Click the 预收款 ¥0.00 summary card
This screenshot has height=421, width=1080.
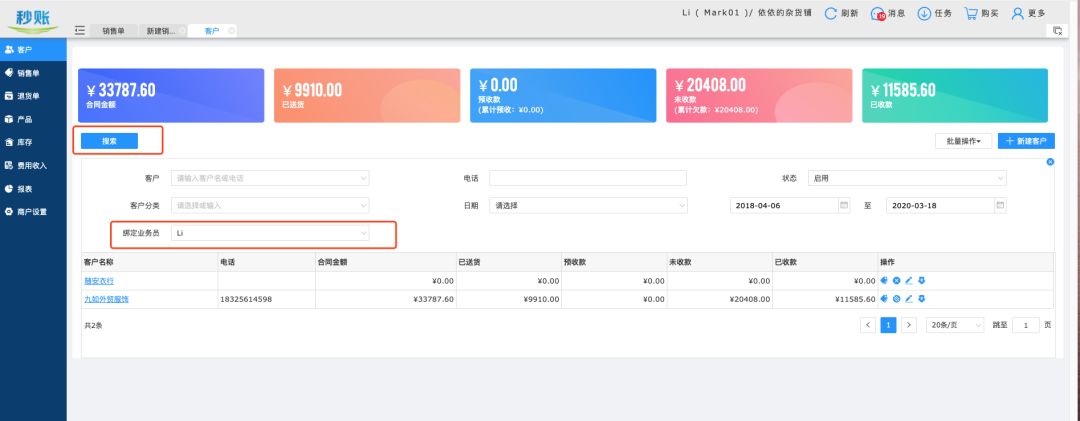tap(563, 95)
